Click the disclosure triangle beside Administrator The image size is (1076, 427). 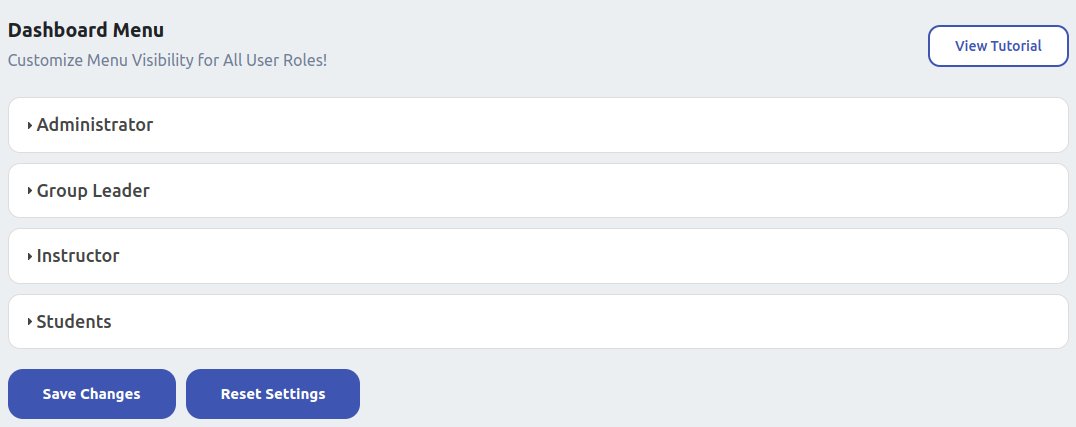[30, 126]
